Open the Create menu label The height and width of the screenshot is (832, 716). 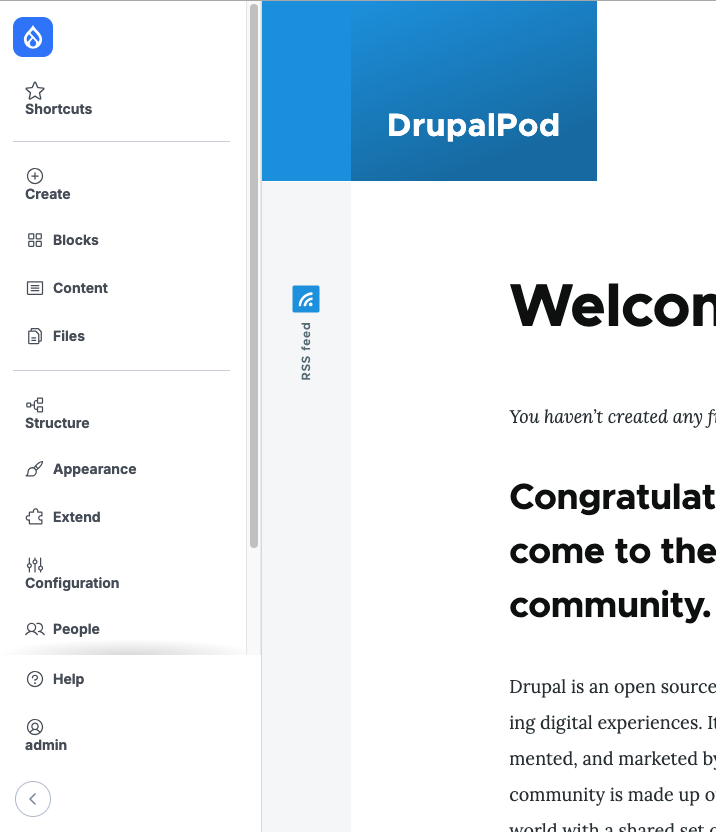coord(48,194)
